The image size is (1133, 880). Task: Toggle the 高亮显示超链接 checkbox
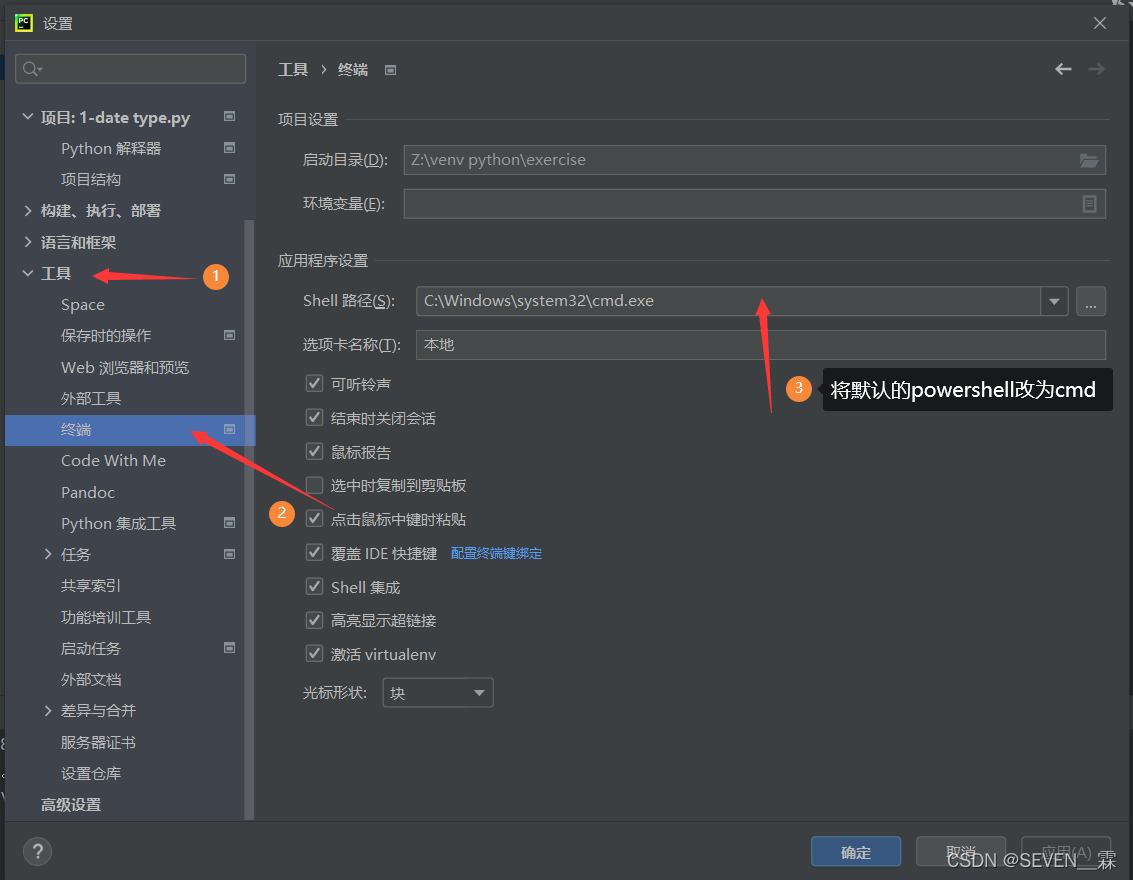[314, 619]
